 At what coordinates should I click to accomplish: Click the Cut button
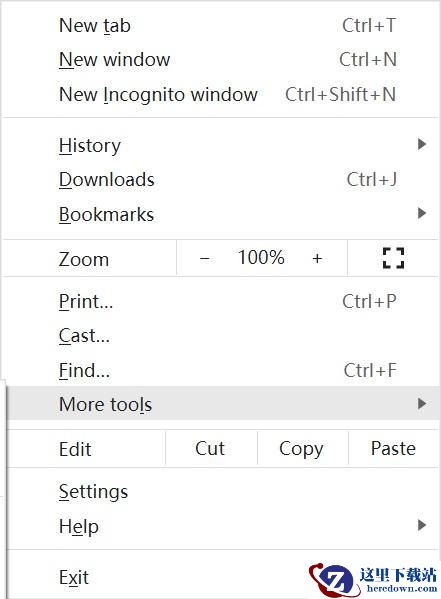(210, 448)
